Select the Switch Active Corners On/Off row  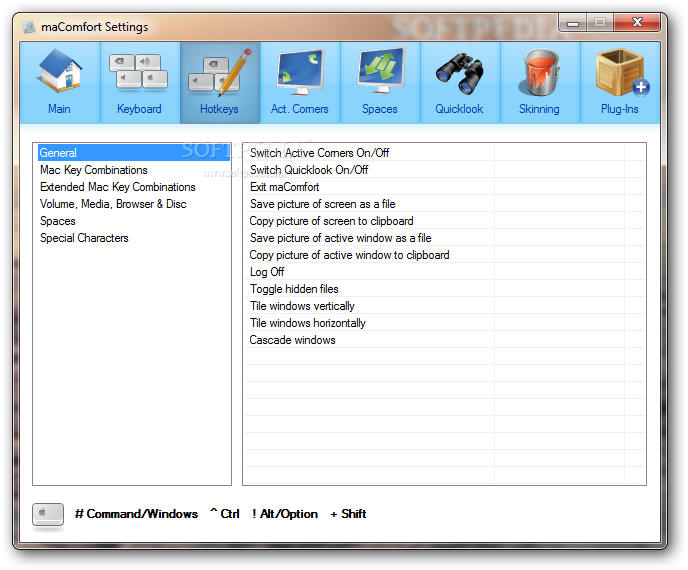pos(444,153)
